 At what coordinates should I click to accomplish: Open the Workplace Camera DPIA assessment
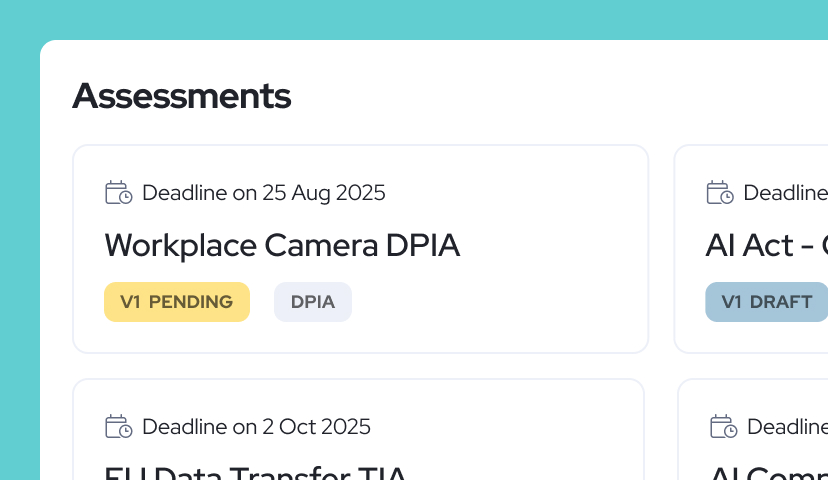(x=282, y=246)
